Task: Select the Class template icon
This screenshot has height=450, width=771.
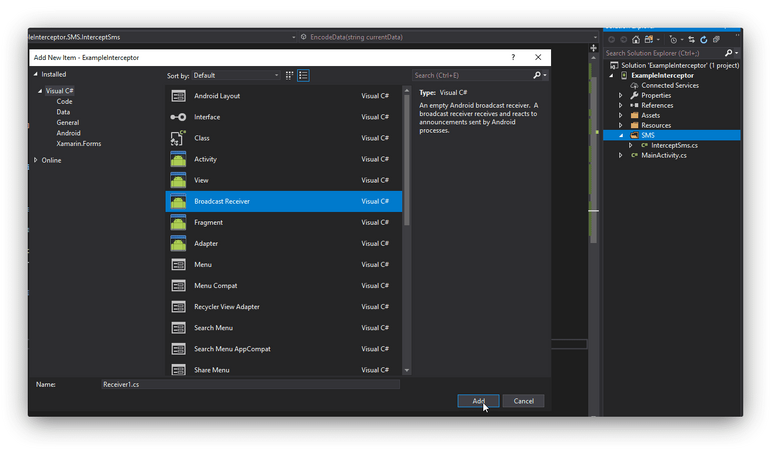Action: tap(178, 138)
